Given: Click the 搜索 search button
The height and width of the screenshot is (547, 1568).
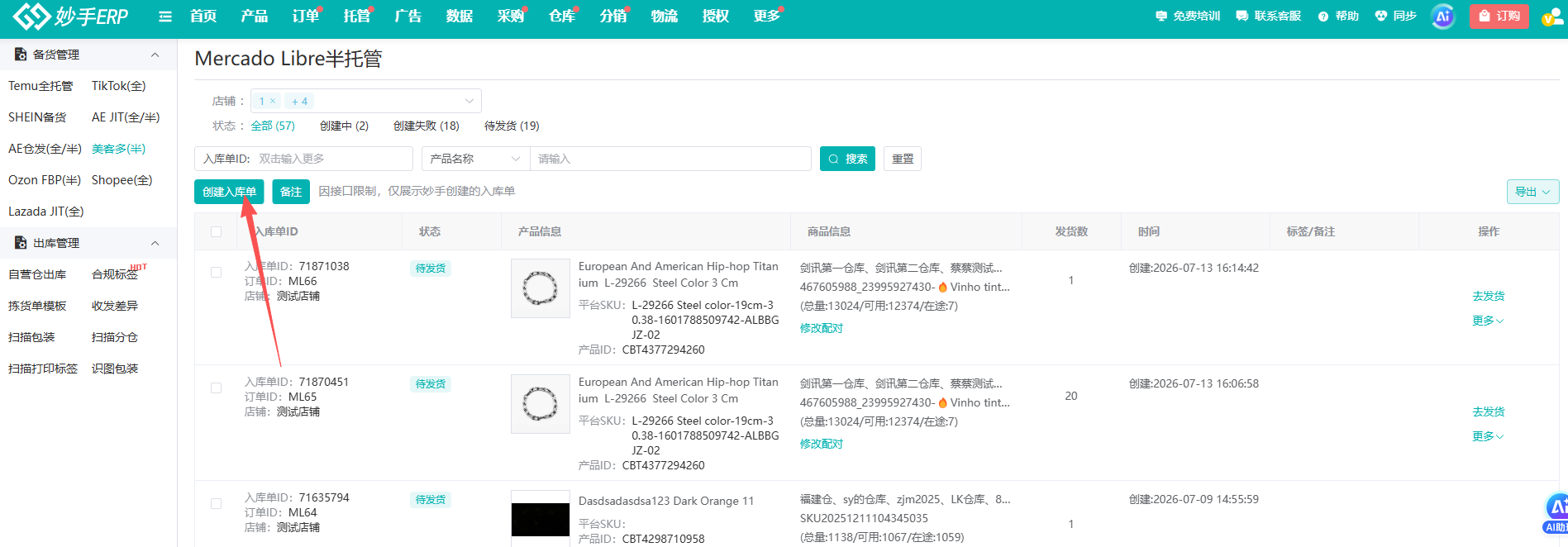Looking at the screenshot, I should (847, 159).
